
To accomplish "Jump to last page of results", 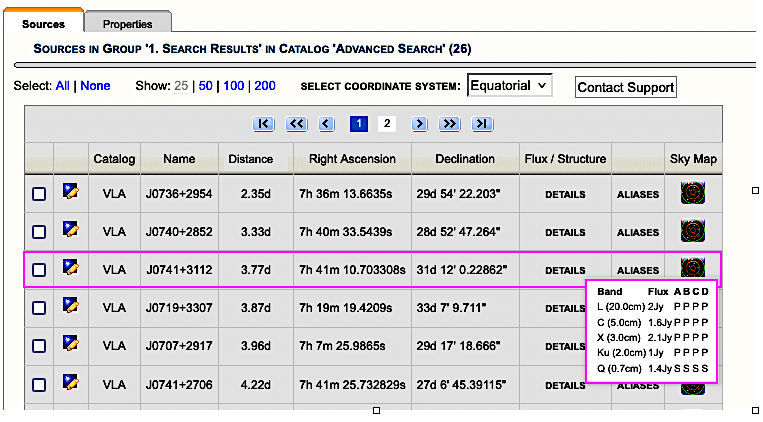I will (483, 123).
